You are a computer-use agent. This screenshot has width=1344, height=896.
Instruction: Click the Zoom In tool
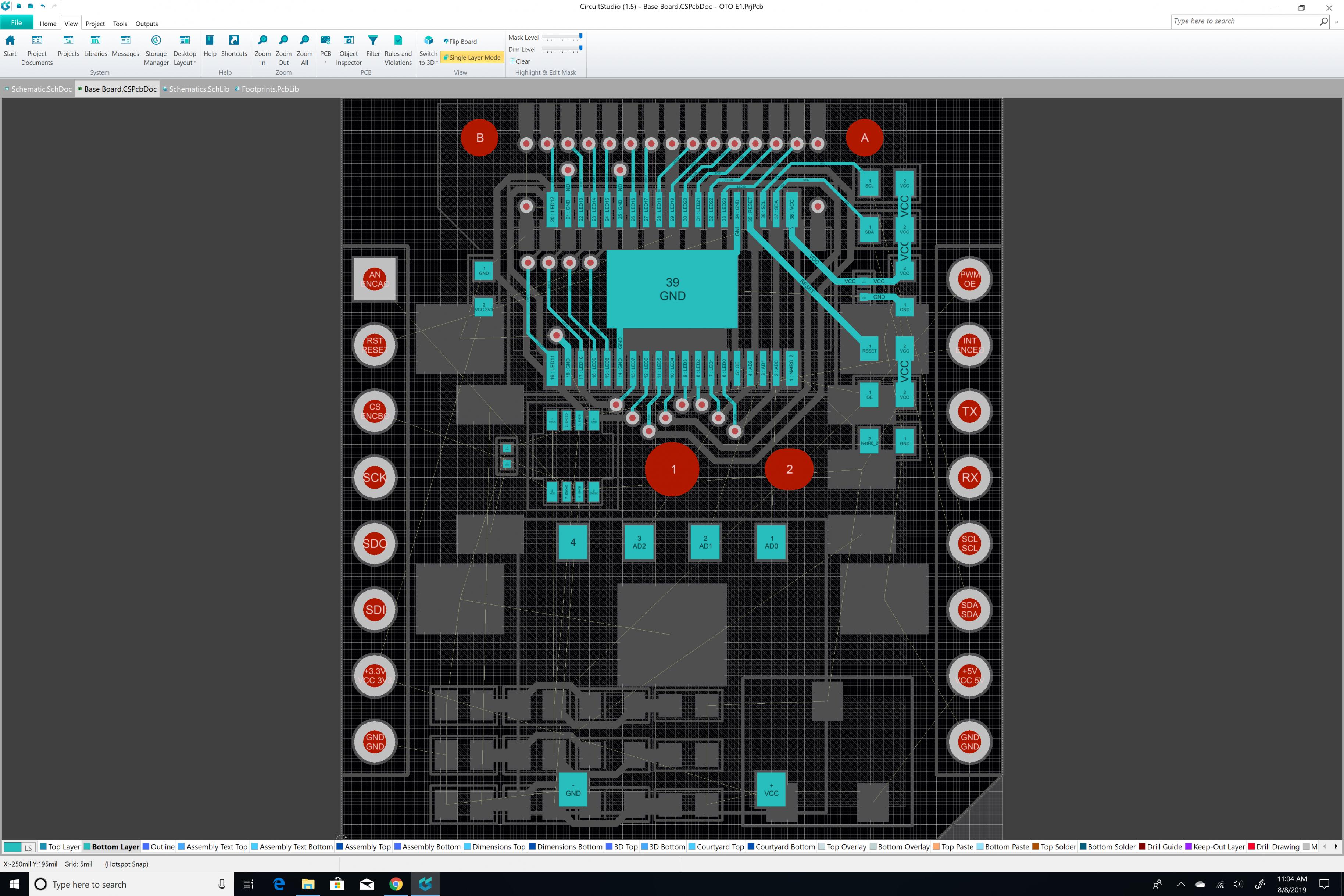262,50
